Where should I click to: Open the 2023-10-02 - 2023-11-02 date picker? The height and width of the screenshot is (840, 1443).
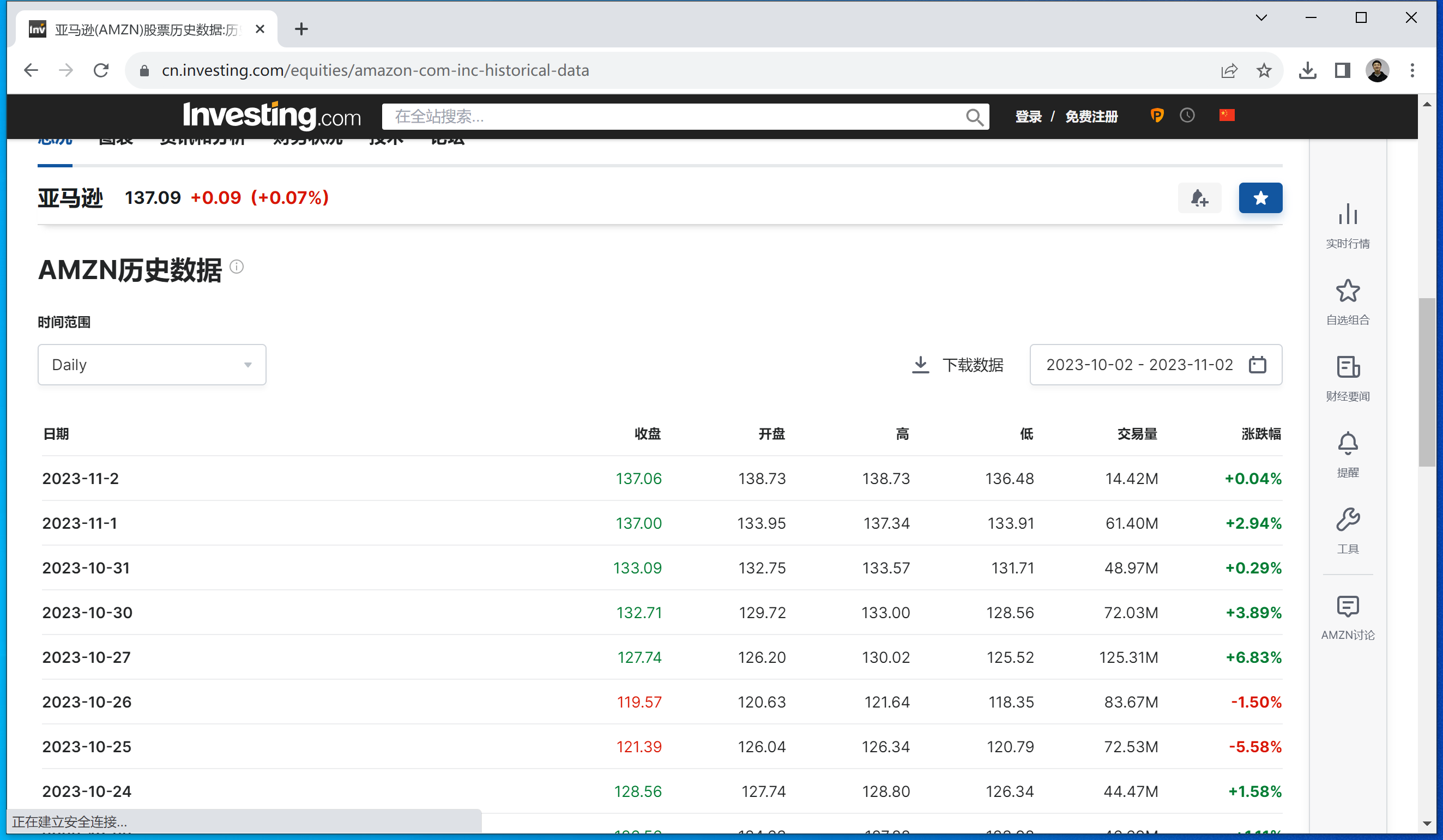click(1156, 365)
